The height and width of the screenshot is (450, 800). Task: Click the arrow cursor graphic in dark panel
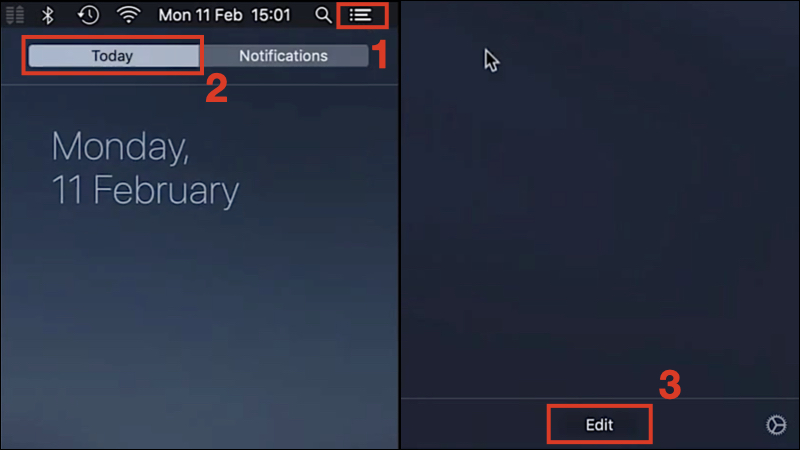491,60
